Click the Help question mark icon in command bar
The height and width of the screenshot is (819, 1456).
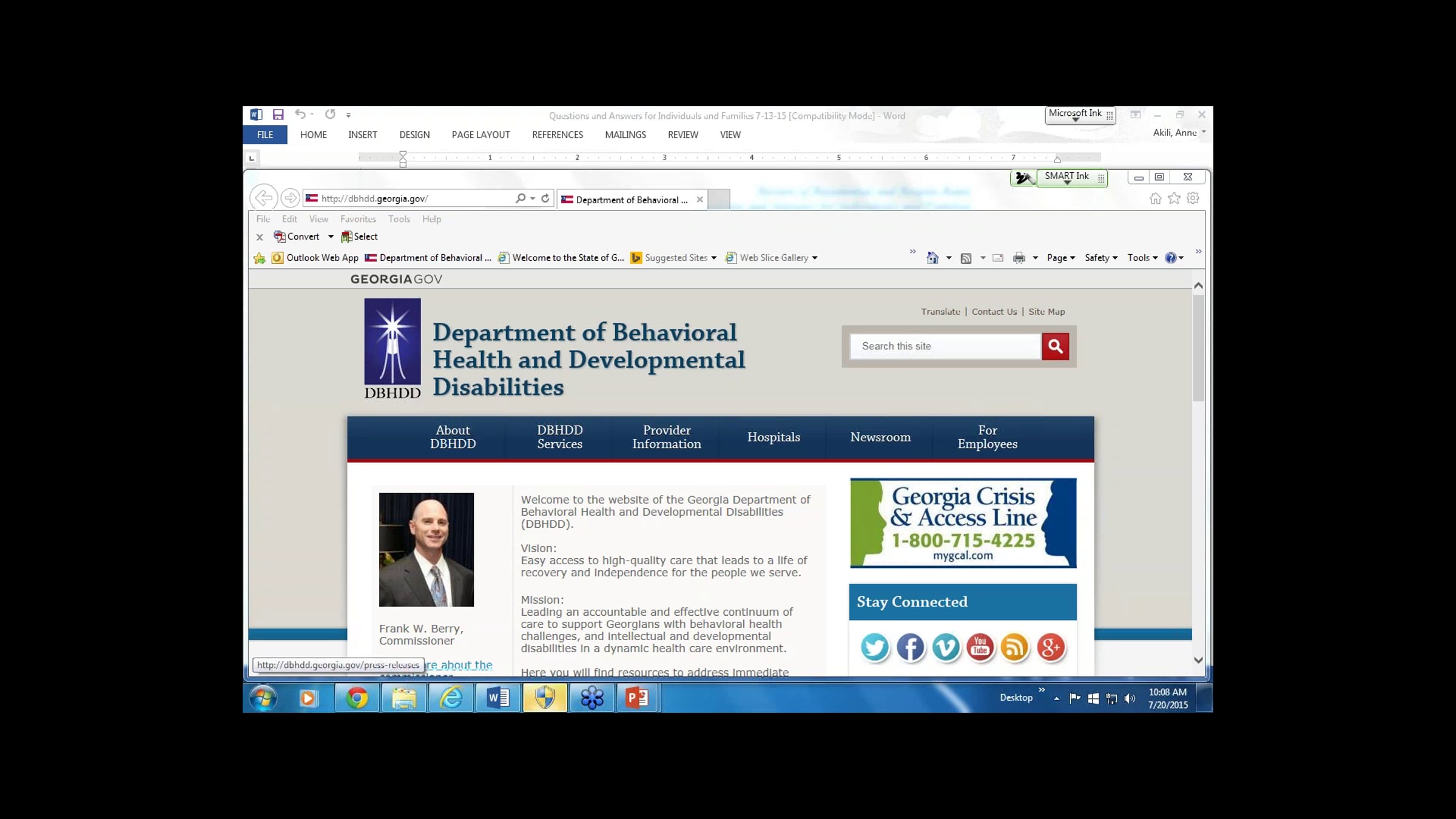pyautogui.click(x=1171, y=258)
